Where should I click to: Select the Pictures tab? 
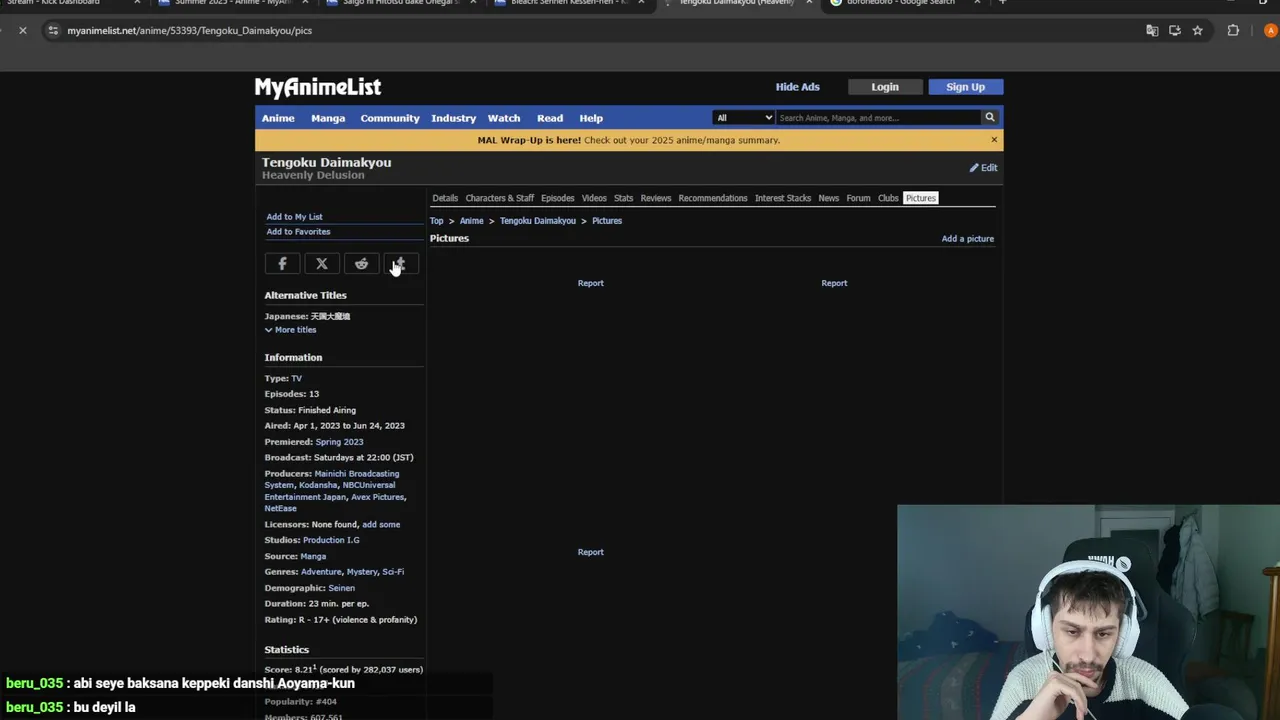click(921, 198)
